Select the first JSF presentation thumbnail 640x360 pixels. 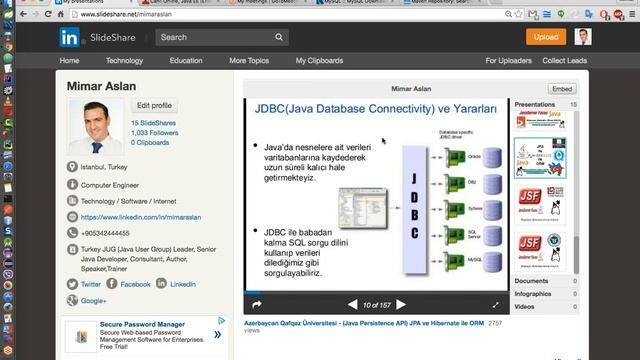coord(540,205)
